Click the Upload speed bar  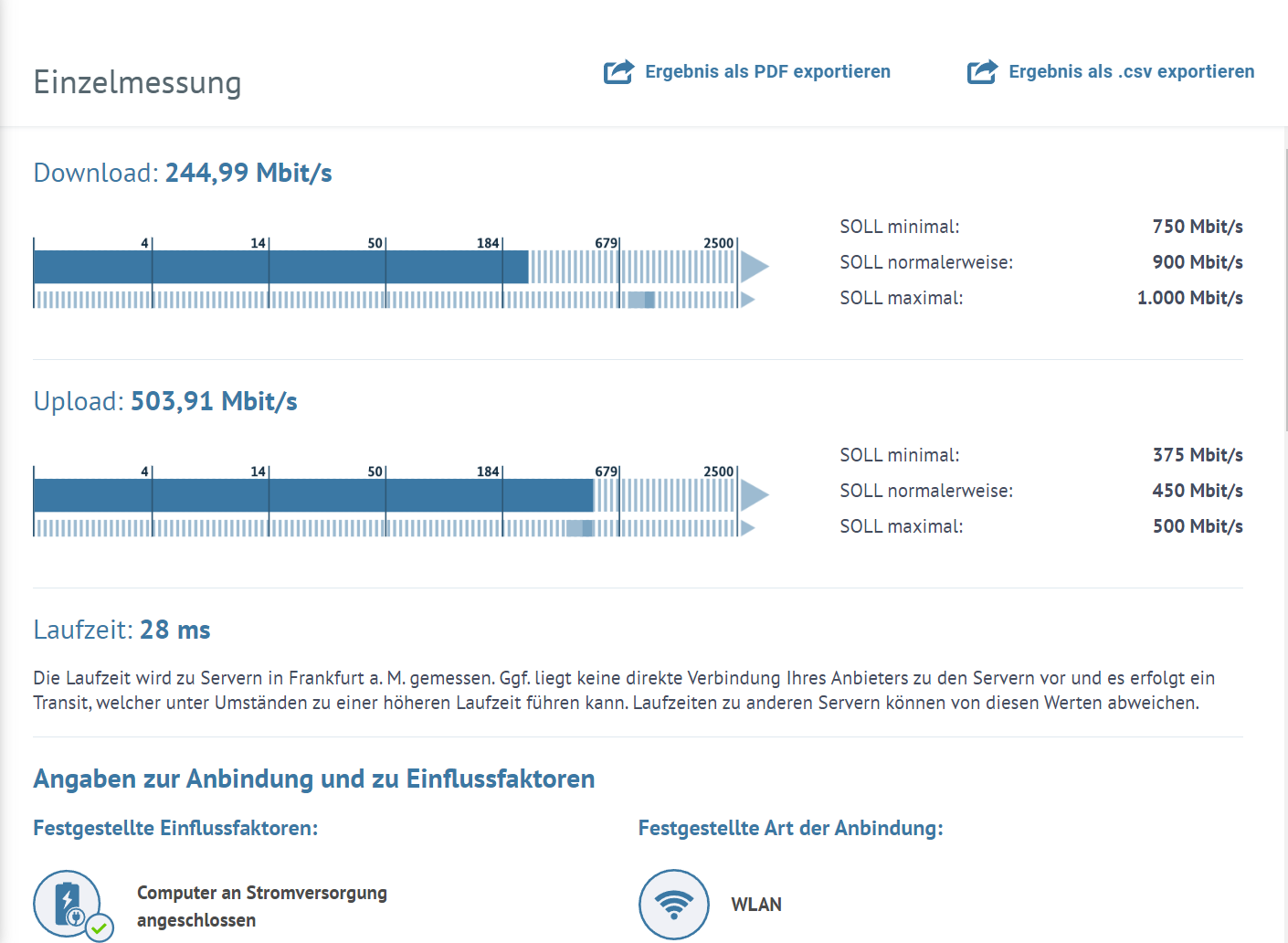coord(313,495)
